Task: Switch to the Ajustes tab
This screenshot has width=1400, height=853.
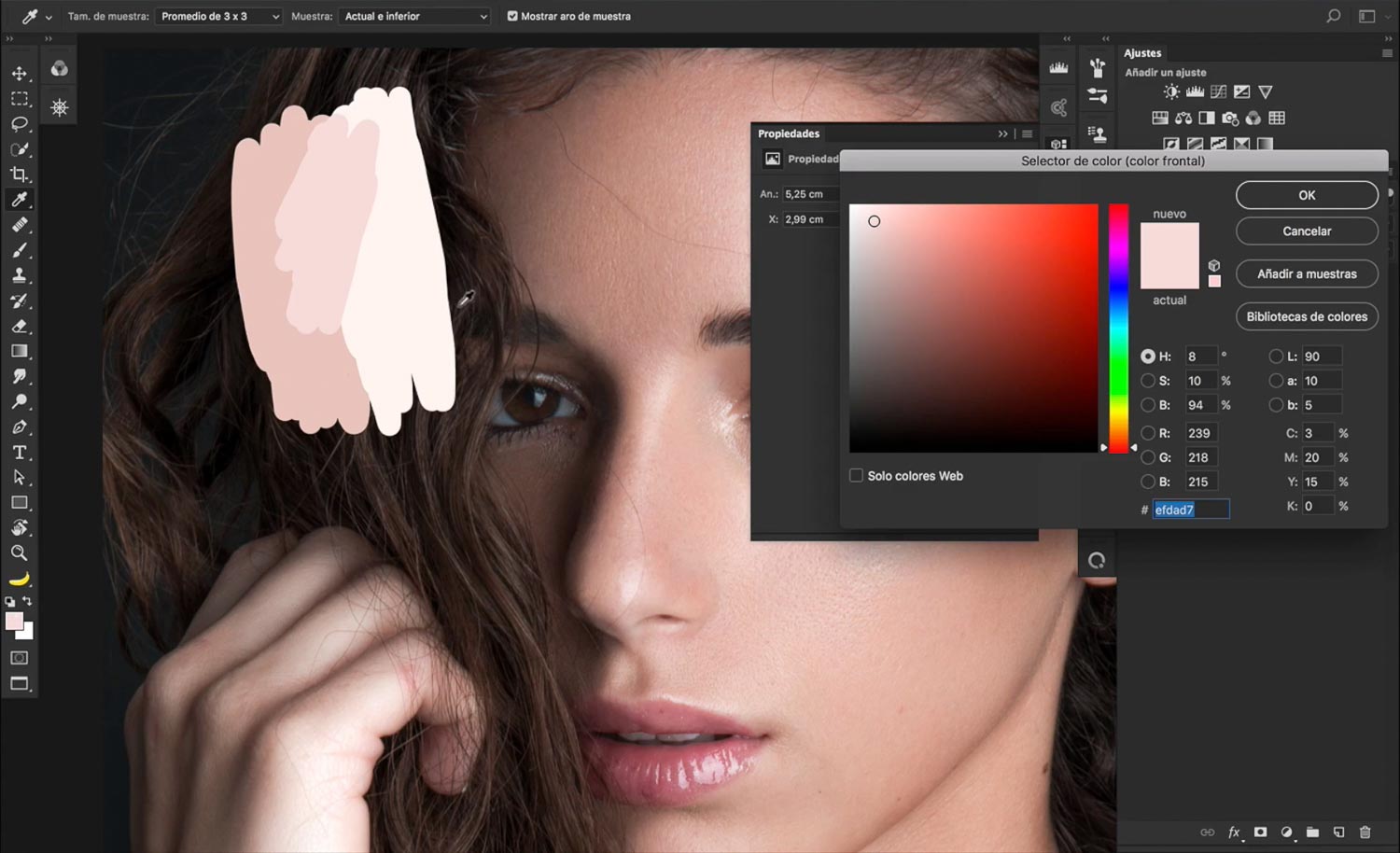Action: pyautogui.click(x=1142, y=53)
